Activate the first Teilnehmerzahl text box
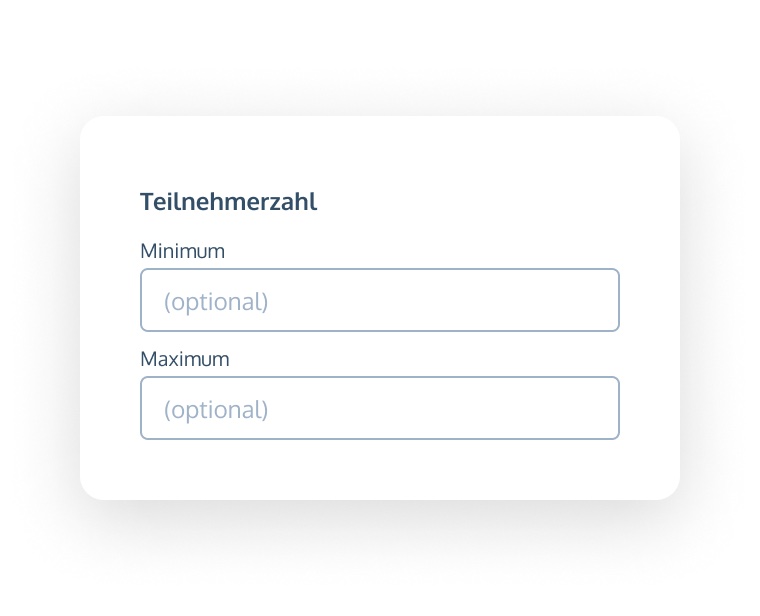This screenshot has width=760, height=616. tap(380, 300)
